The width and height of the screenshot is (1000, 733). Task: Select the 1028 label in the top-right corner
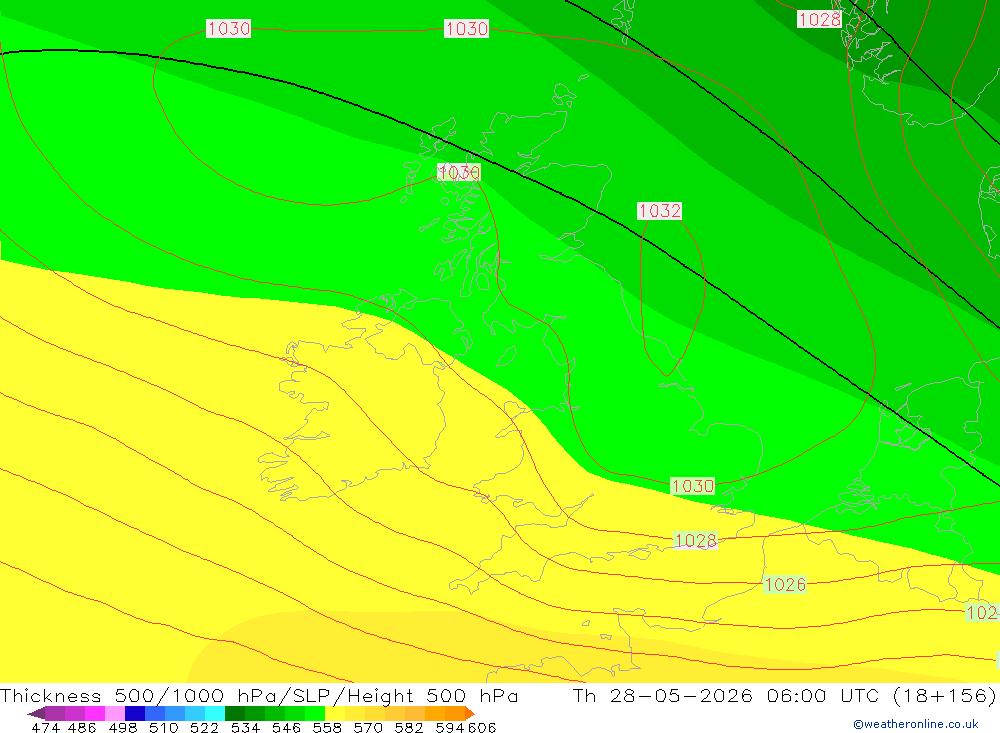coord(820,19)
